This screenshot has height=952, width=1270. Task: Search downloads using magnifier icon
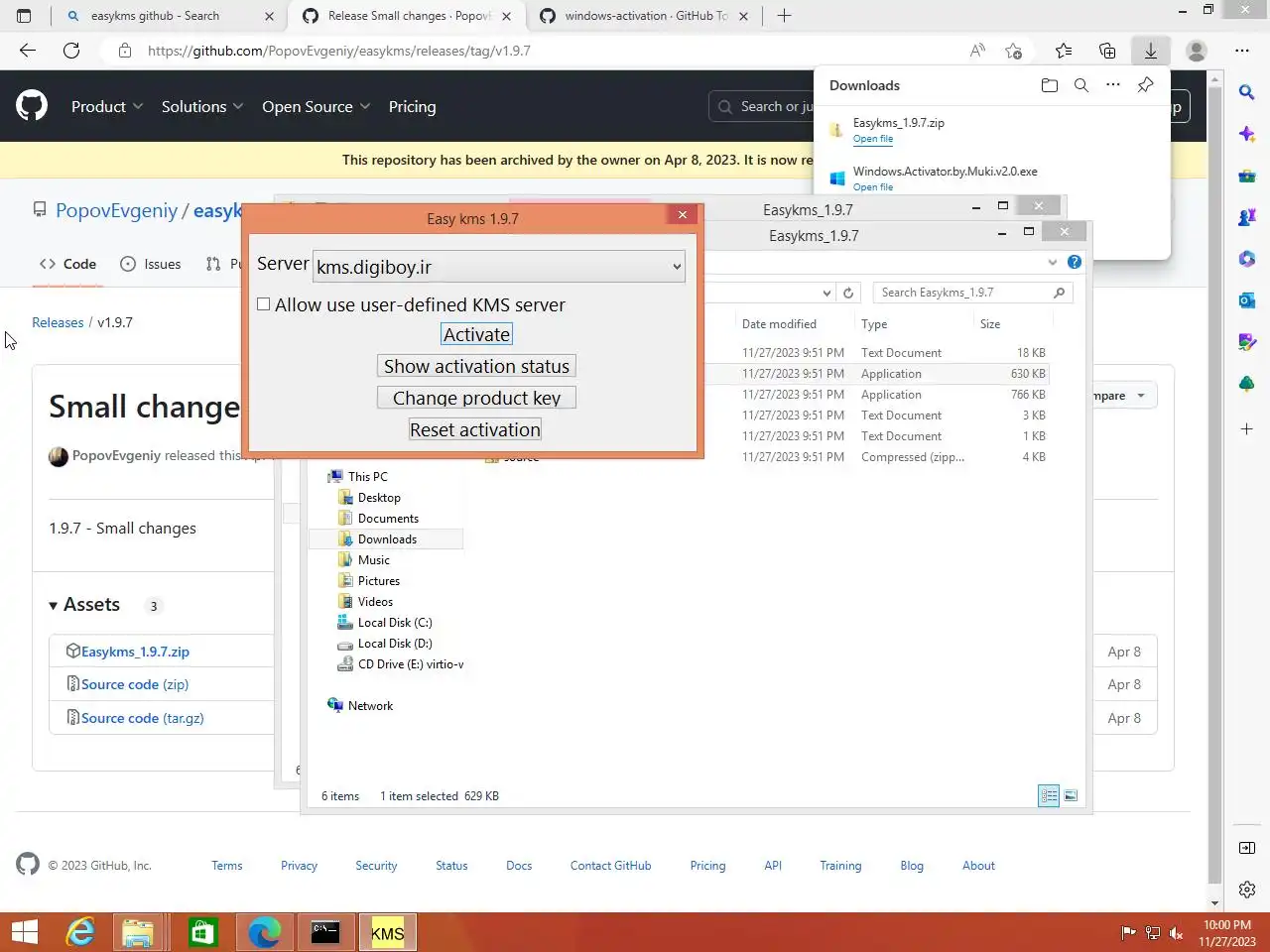[1081, 85]
